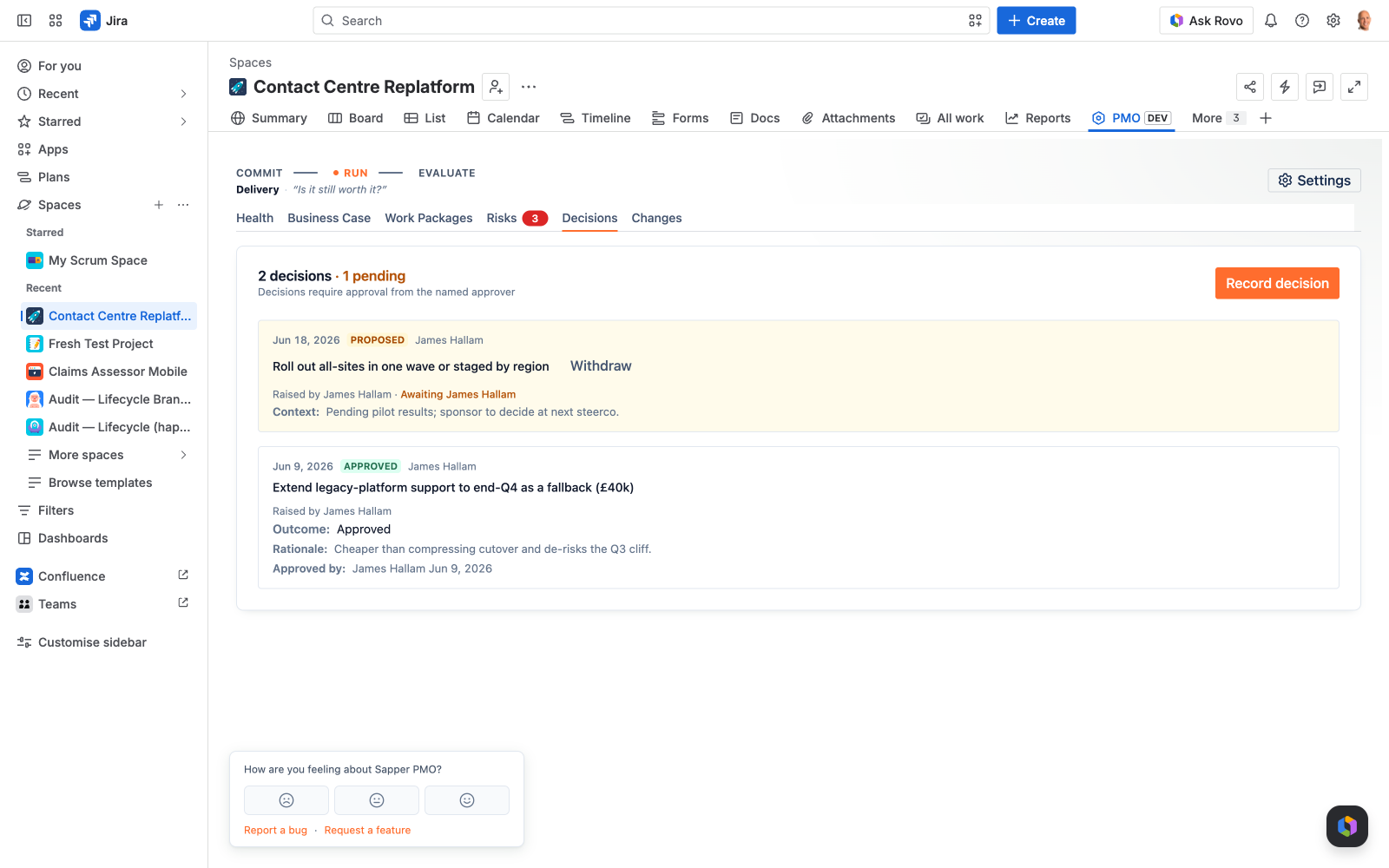Image resolution: width=1389 pixels, height=868 pixels.
Task: Select the happy face feedback icon
Action: click(x=467, y=800)
